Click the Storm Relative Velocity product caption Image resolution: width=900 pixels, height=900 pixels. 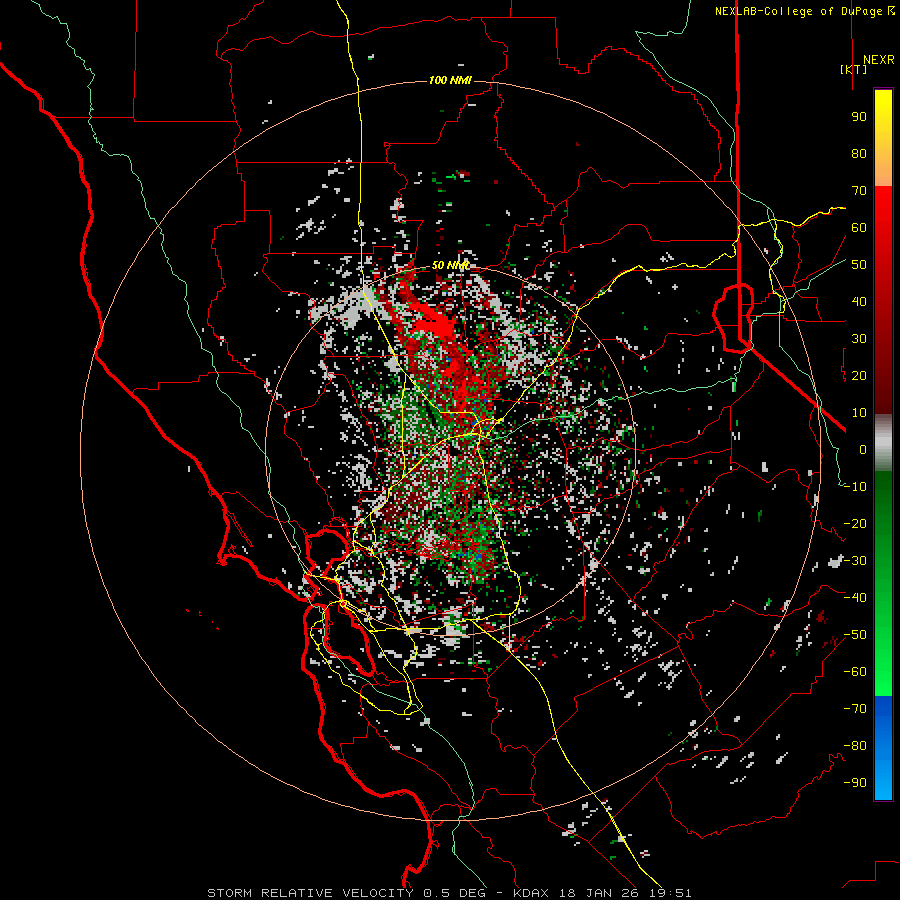[449, 893]
